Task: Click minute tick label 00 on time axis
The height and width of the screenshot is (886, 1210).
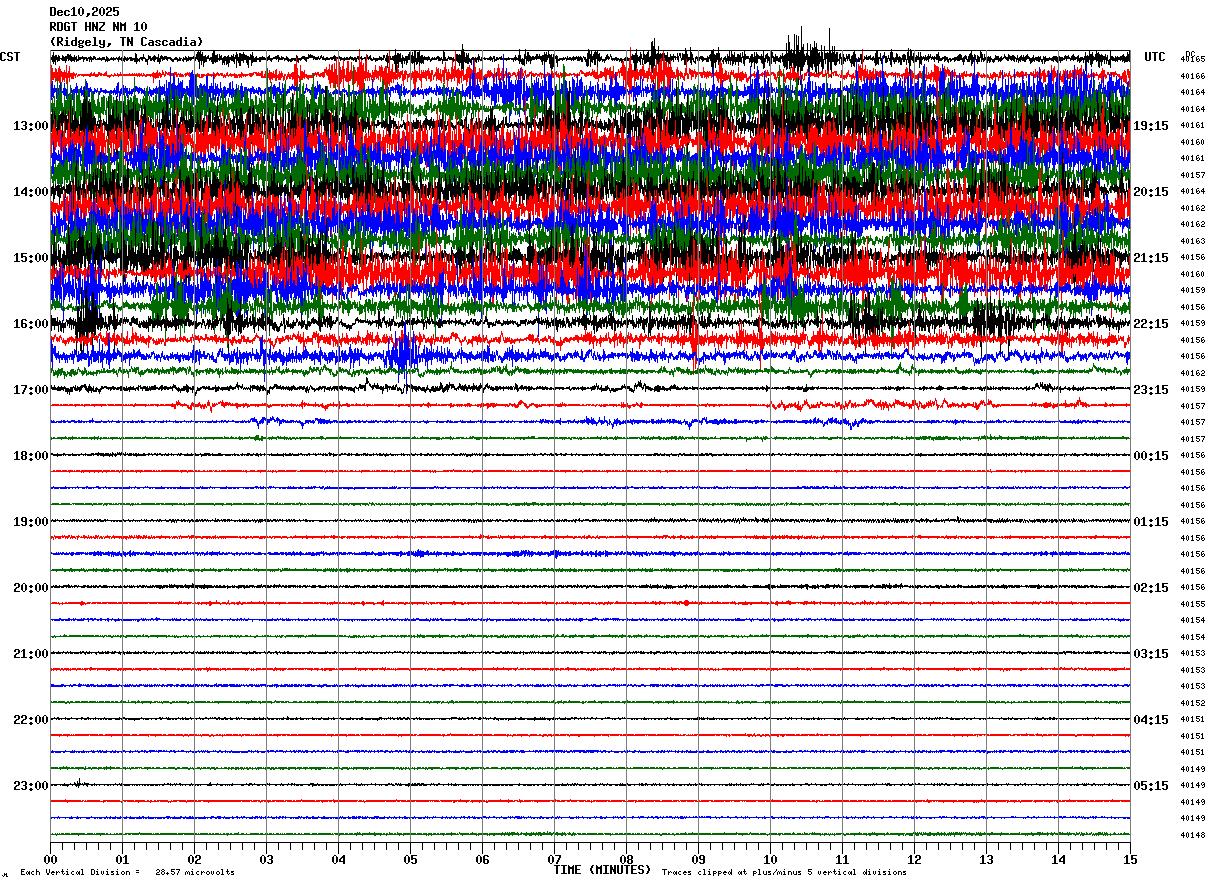Action: click(50, 859)
